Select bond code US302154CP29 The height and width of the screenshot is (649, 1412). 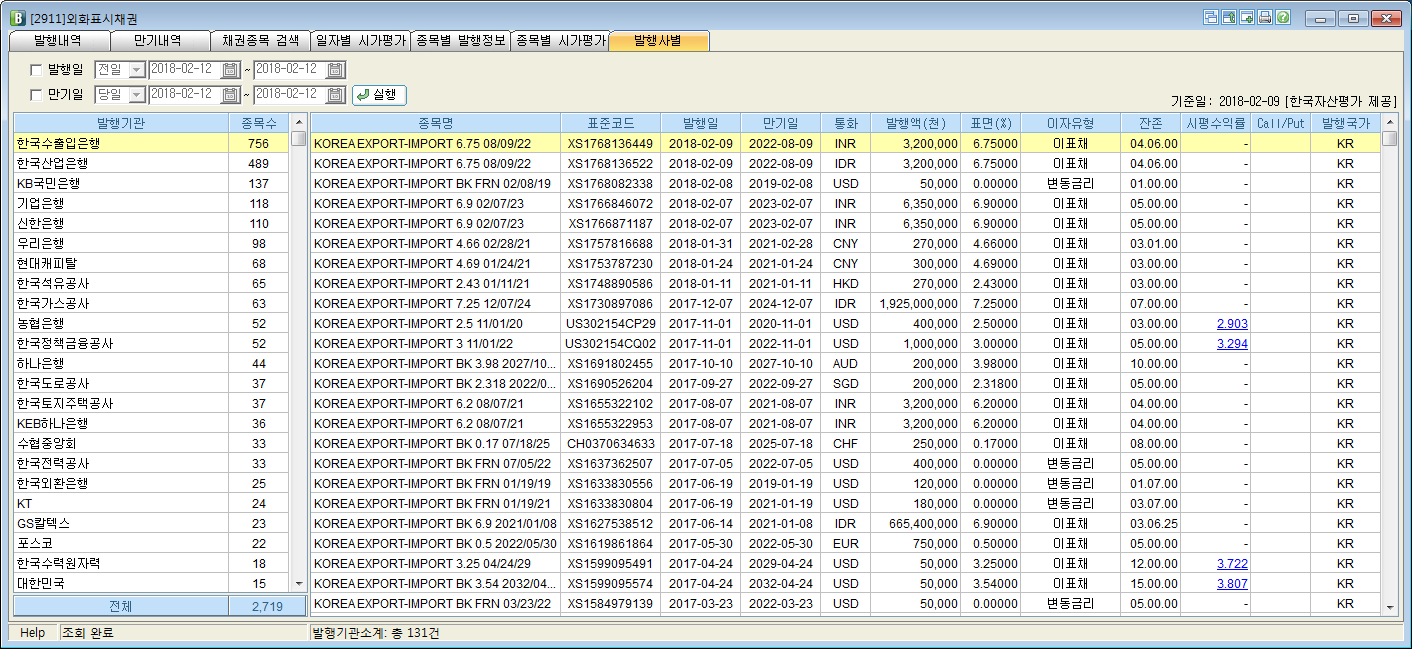pyautogui.click(x=610, y=324)
